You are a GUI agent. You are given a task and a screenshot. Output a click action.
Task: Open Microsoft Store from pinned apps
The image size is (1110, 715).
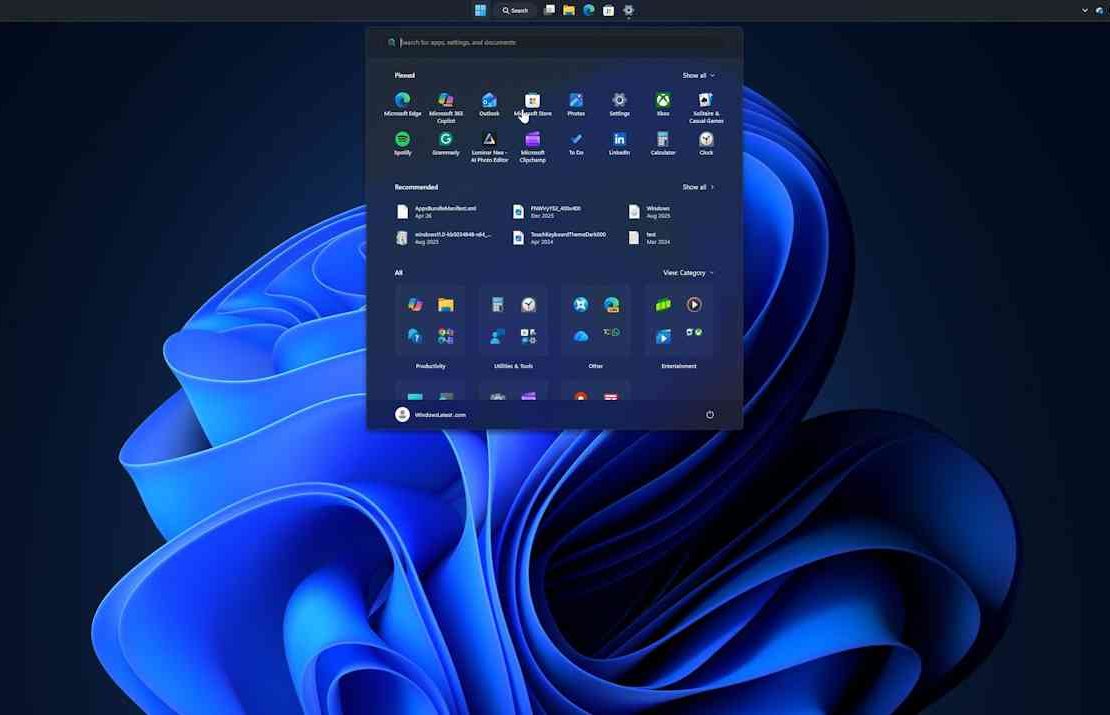coord(532,104)
